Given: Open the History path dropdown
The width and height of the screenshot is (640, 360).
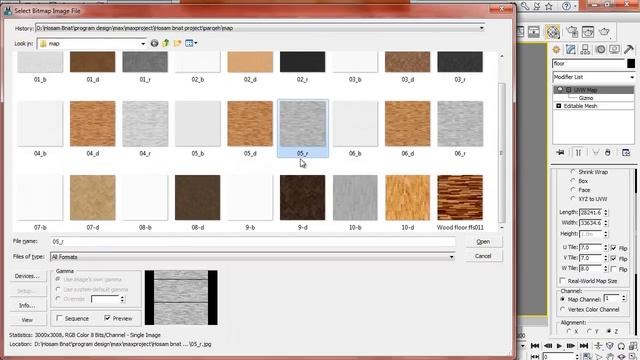Looking at the screenshot, I should (482, 28).
